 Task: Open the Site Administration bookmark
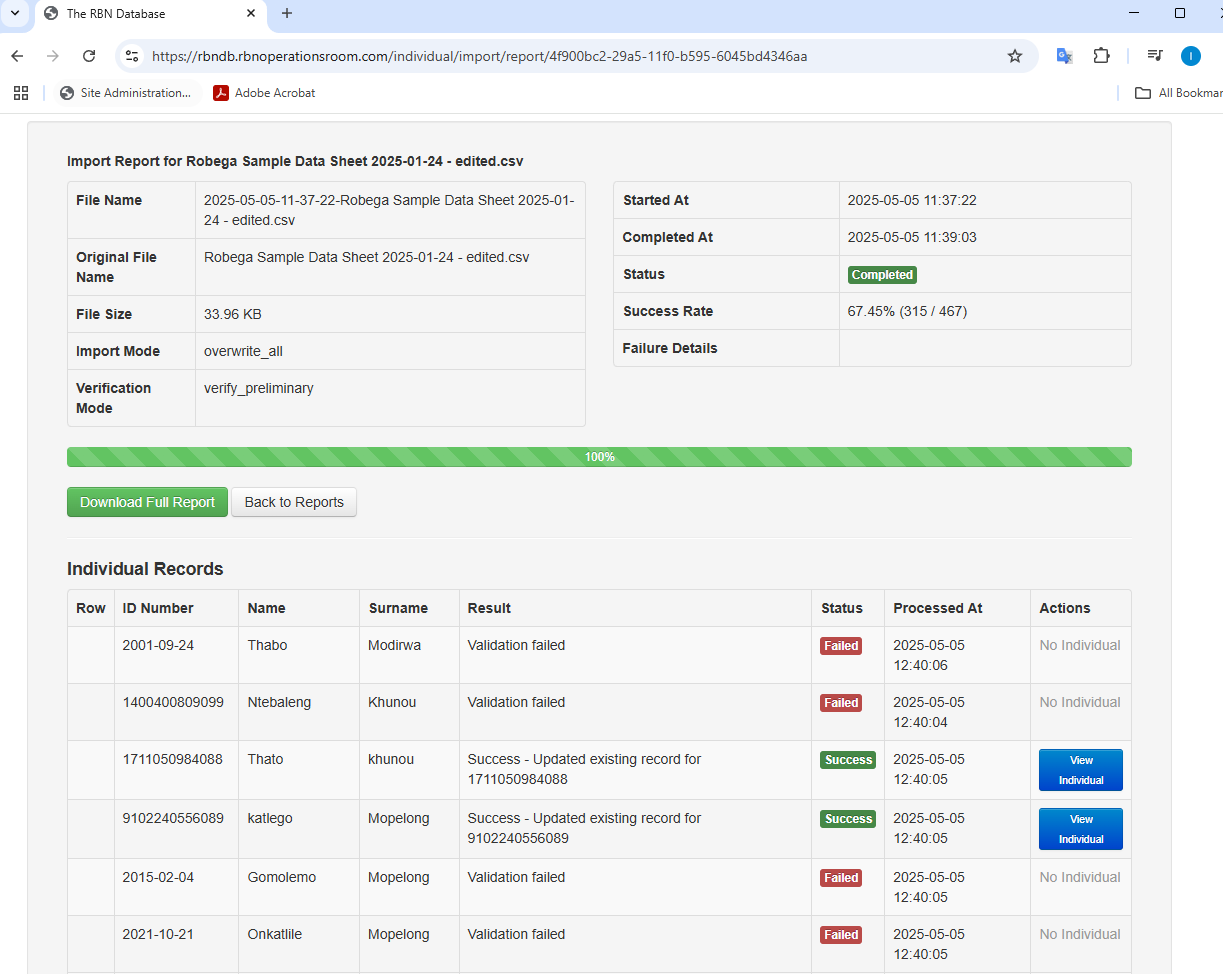(x=125, y=93)
